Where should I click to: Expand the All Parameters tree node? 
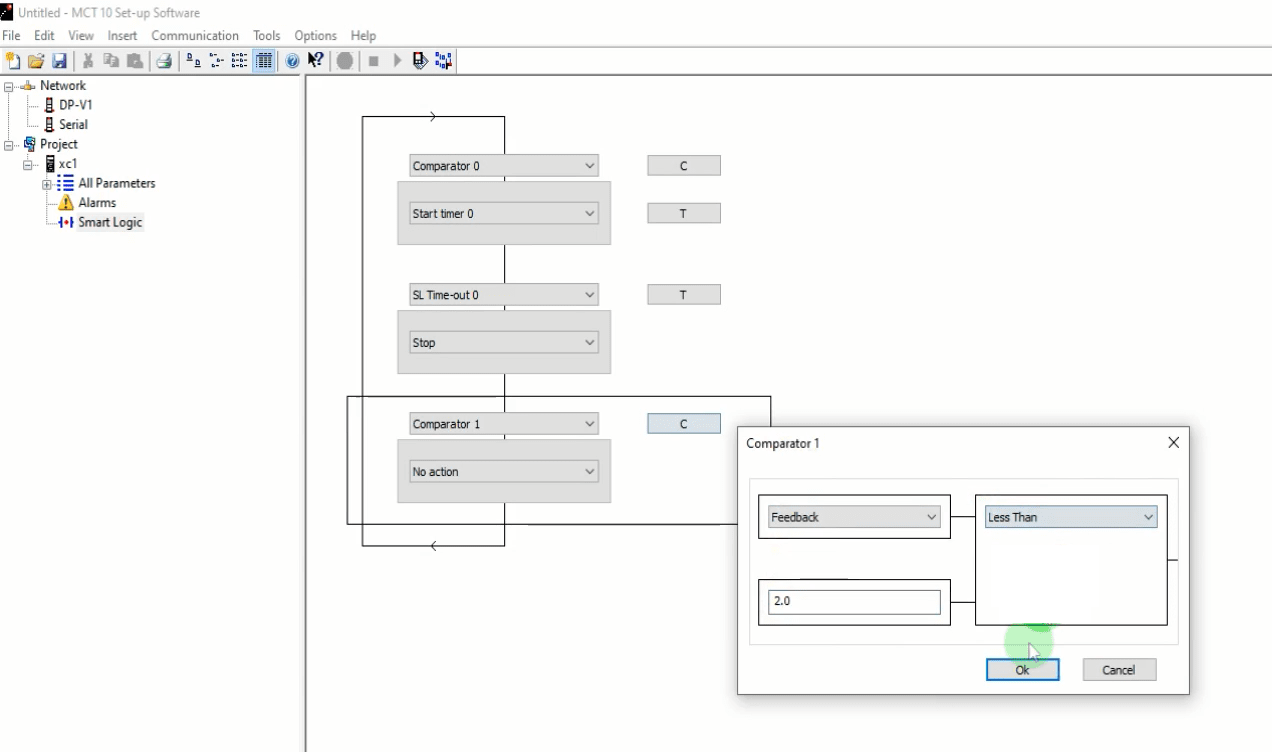click(x=46, y=184)
